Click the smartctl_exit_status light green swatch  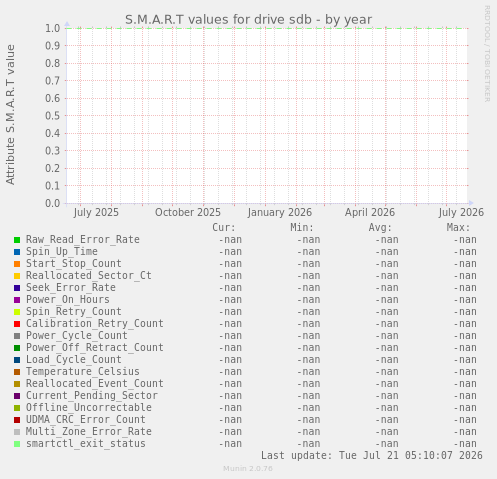point(17,444)
